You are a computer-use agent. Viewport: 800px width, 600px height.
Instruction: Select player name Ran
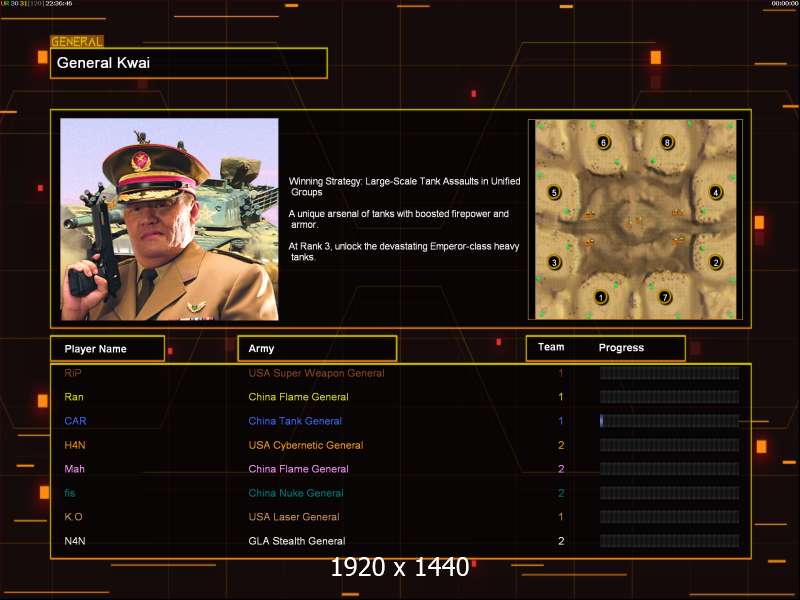click(74, 397)
